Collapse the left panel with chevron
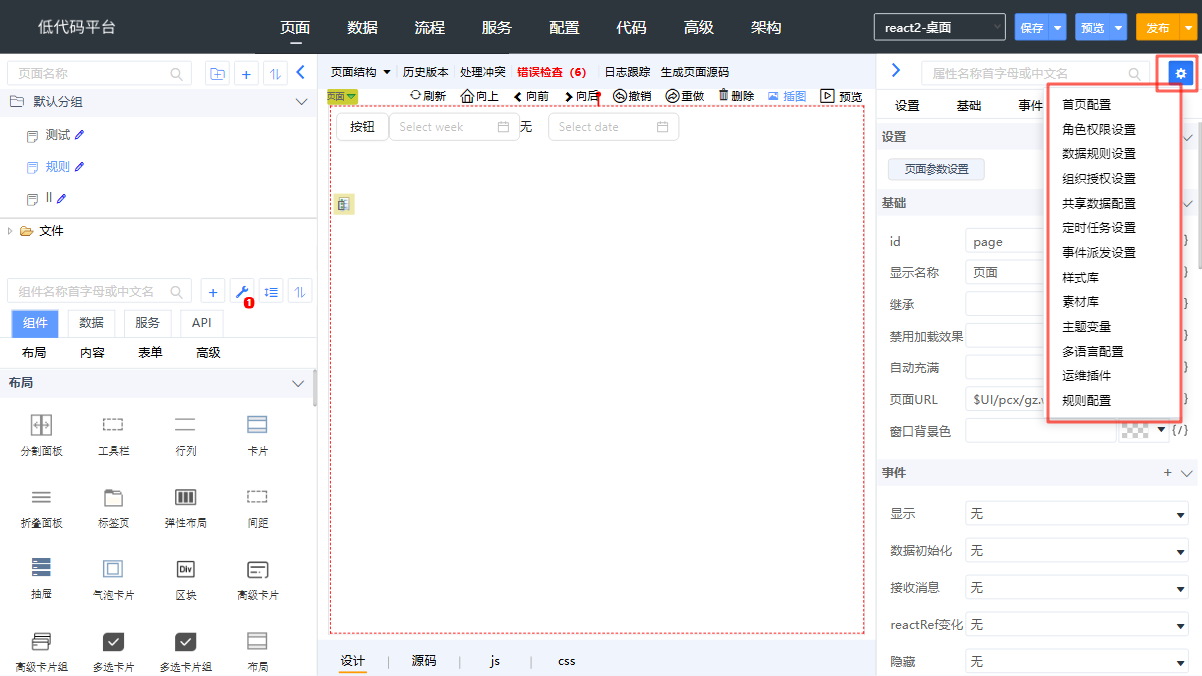The image size is (1202, 676). point(300,72)
